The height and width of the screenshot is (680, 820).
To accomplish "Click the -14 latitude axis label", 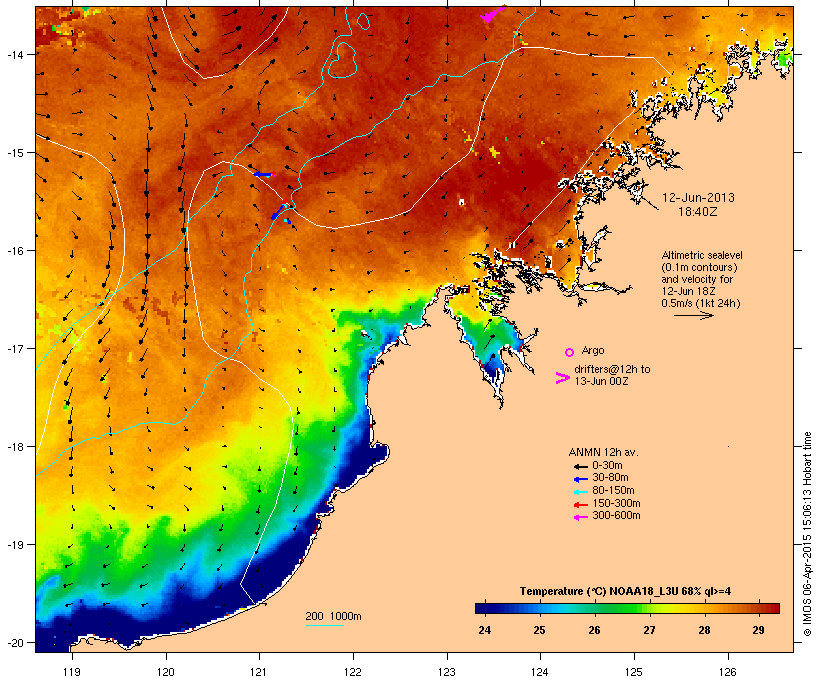I will (x=14, y=54).
